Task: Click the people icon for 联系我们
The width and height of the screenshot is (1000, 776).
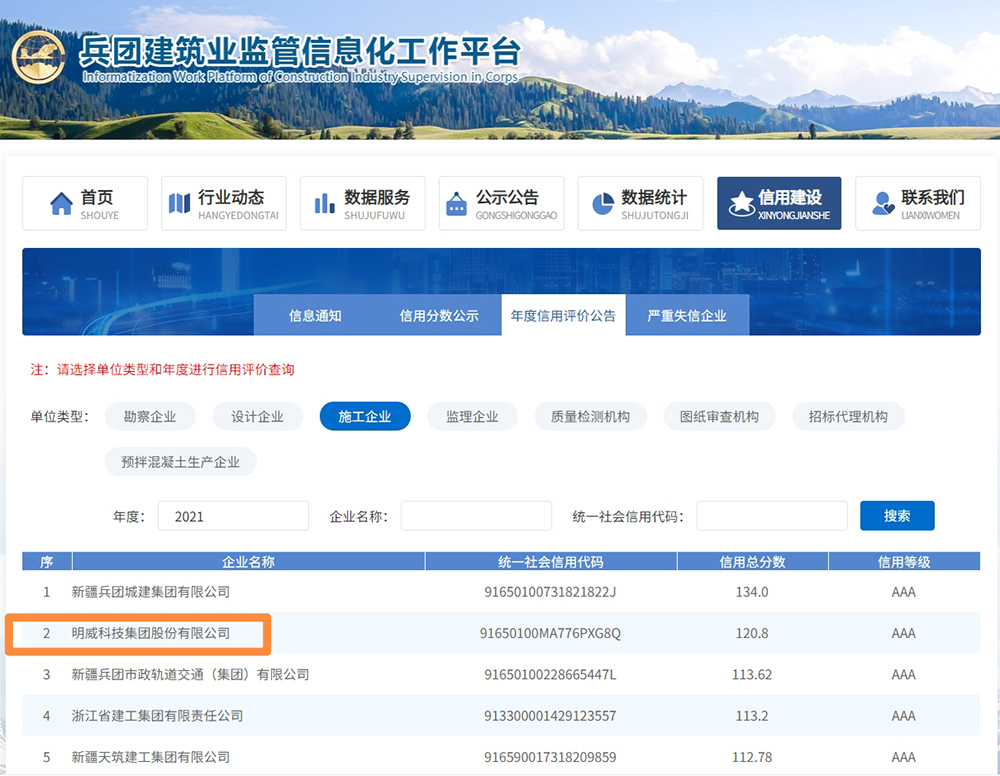Action: (x=883, y=204)
